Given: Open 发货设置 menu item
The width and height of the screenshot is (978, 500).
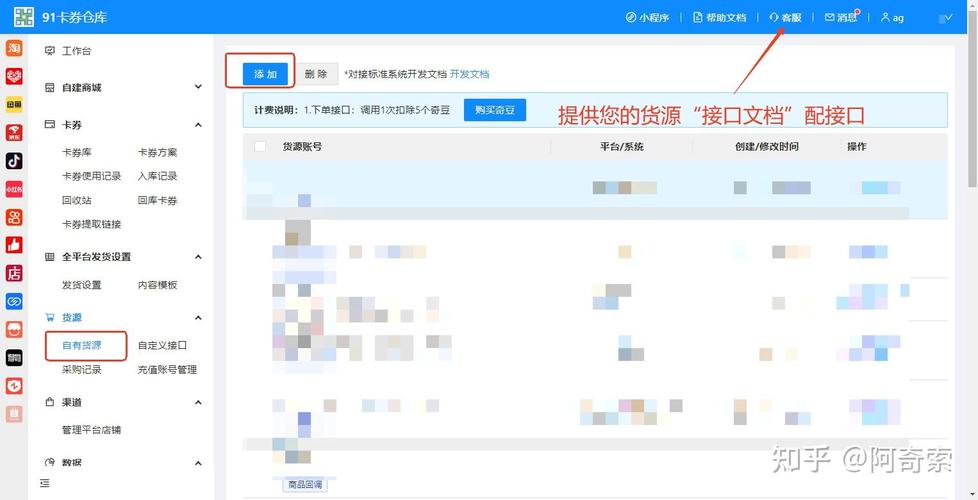Looking at the screenshot, I should [x=82, y=285].
